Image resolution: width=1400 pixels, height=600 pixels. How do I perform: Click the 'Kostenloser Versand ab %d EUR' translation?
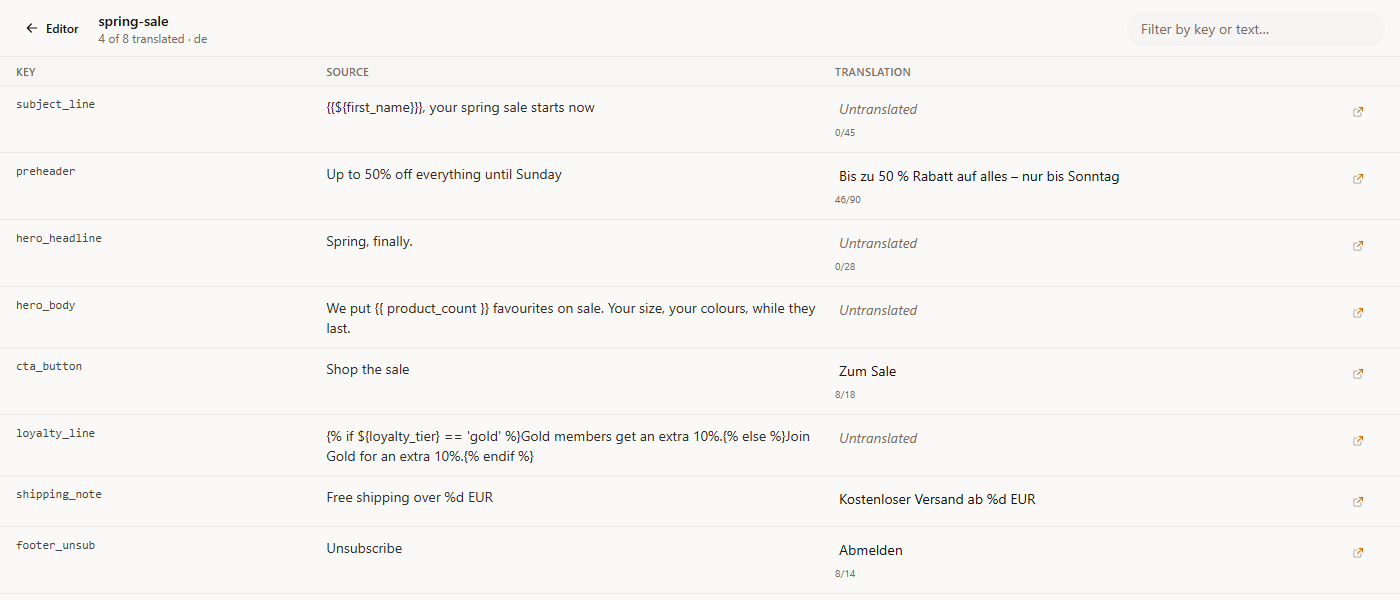(x=937, y=499)
